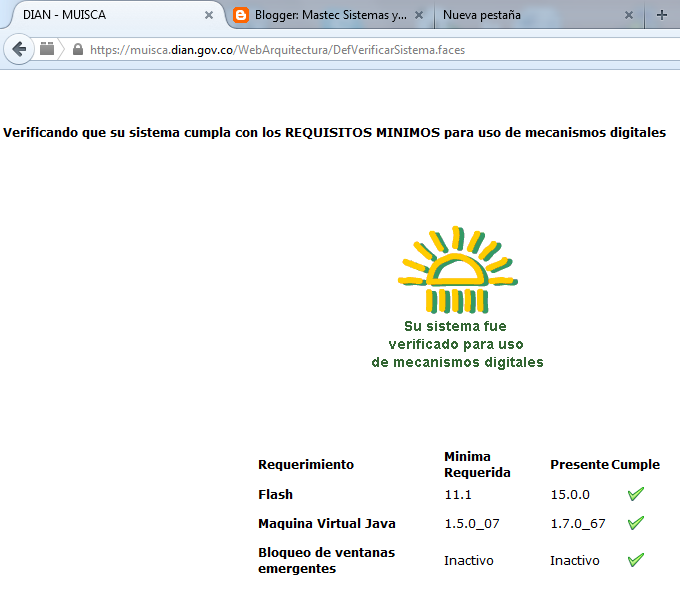Click the padlock security icon
Viewport: 680px width, 605px height.
(x=78, y=49)
